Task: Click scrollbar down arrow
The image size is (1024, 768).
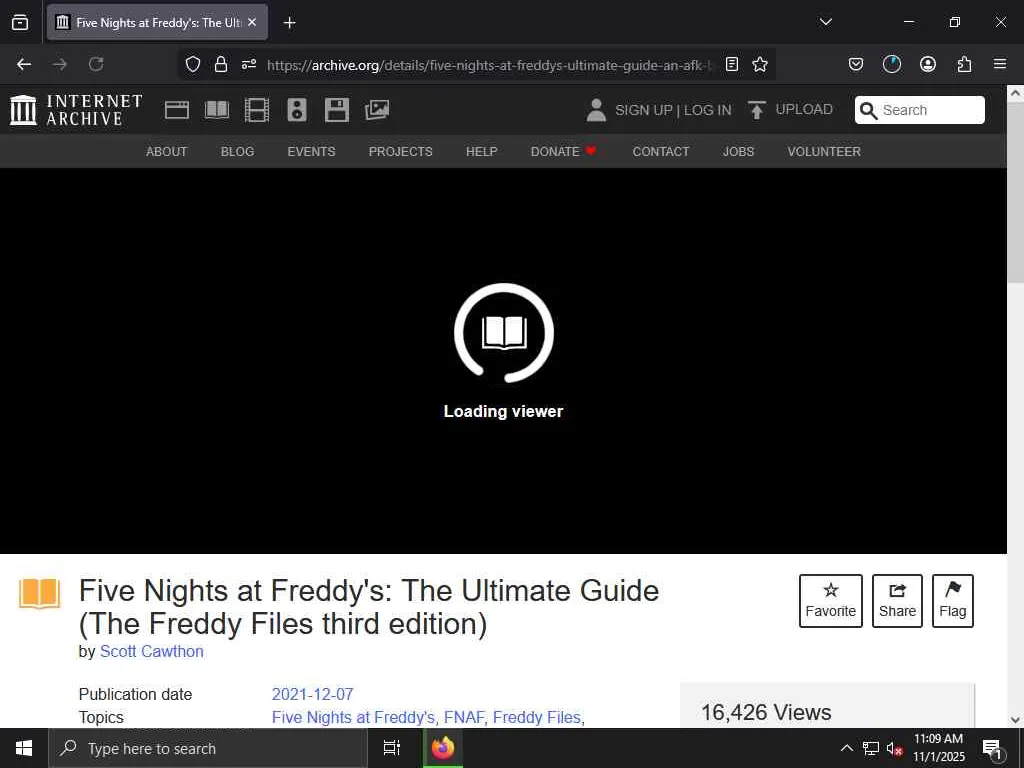Action: tap(1016, 720)
